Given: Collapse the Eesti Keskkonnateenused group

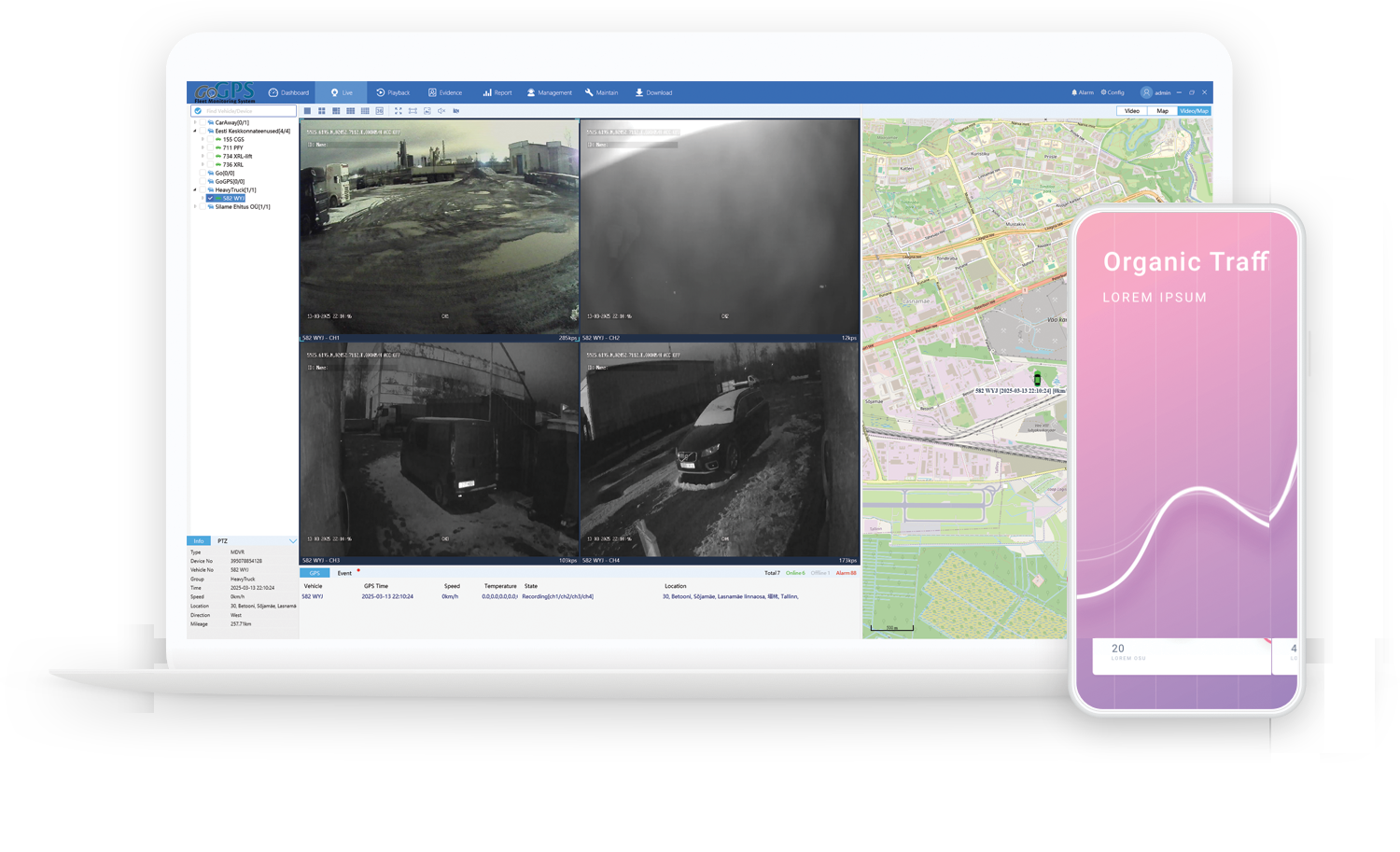Looking at the screenshot, I should (195, 132).
